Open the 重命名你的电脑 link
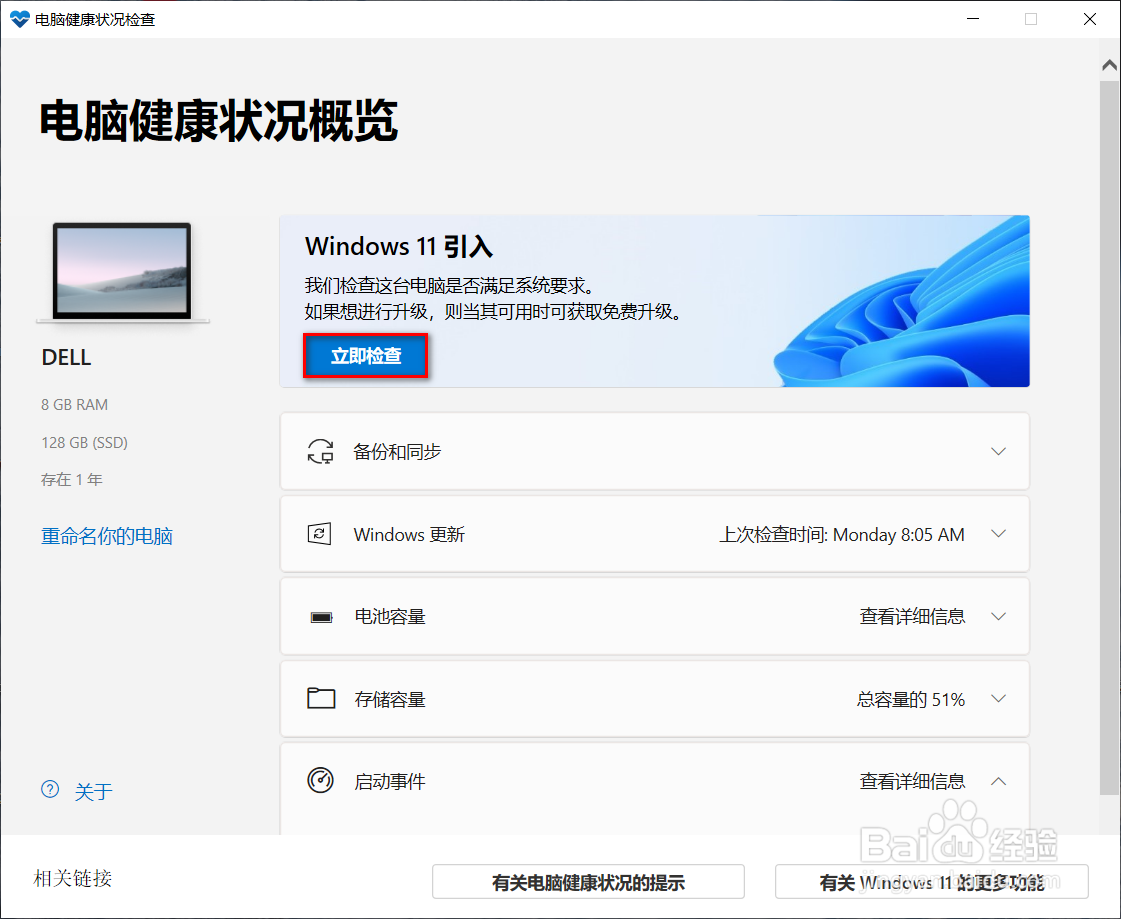Screen dimensions: 1121x919 click(107, 536)
